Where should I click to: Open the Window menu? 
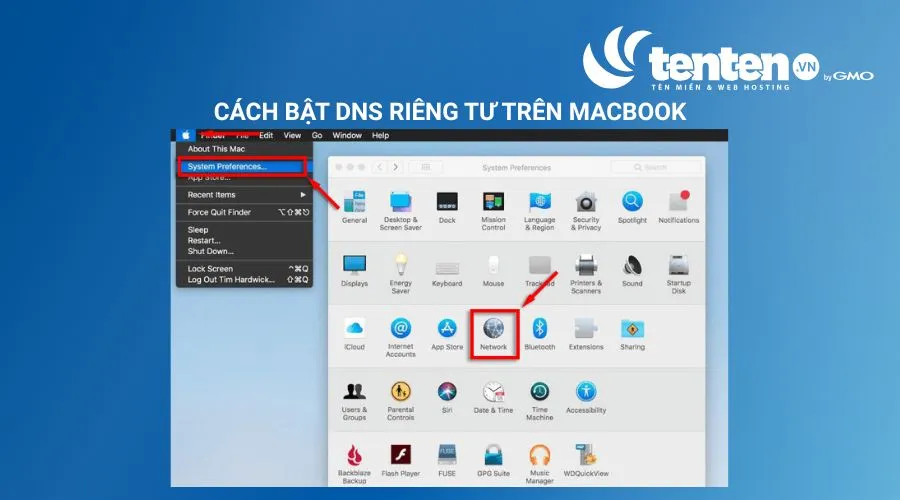[347, 135]
